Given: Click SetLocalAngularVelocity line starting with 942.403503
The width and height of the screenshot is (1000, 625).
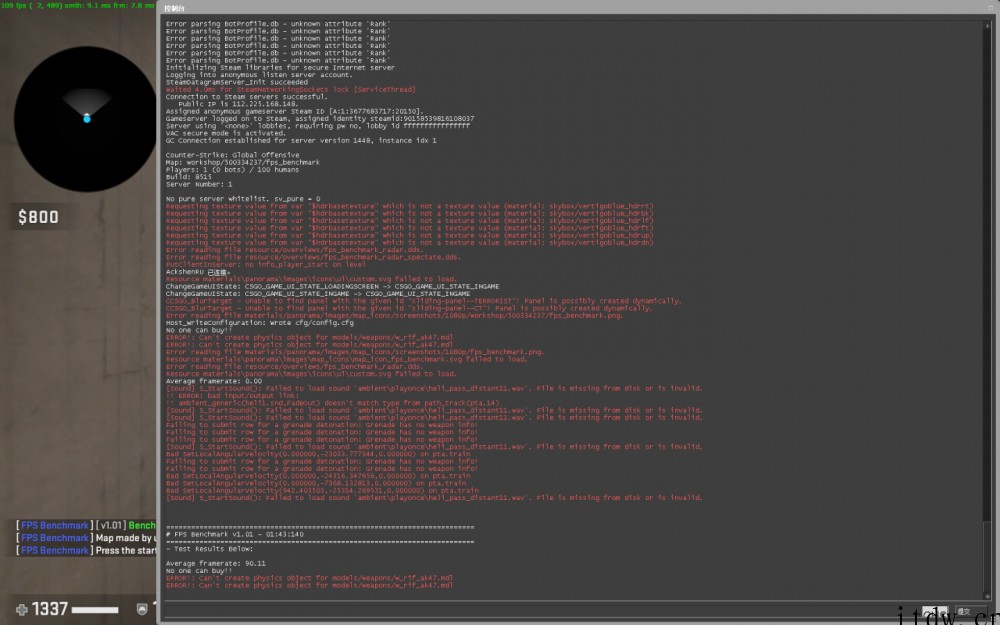Looking at the screenshot, I should 322,490.
